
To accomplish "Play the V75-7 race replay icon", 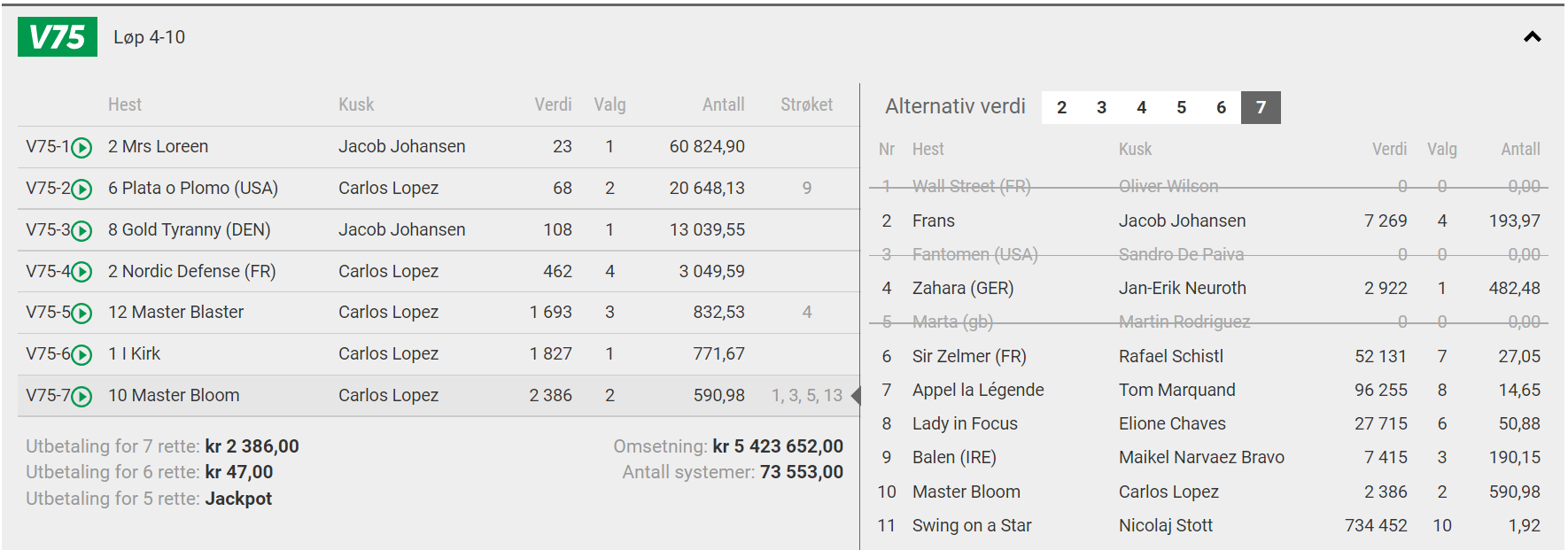I will tap(82, 397).
